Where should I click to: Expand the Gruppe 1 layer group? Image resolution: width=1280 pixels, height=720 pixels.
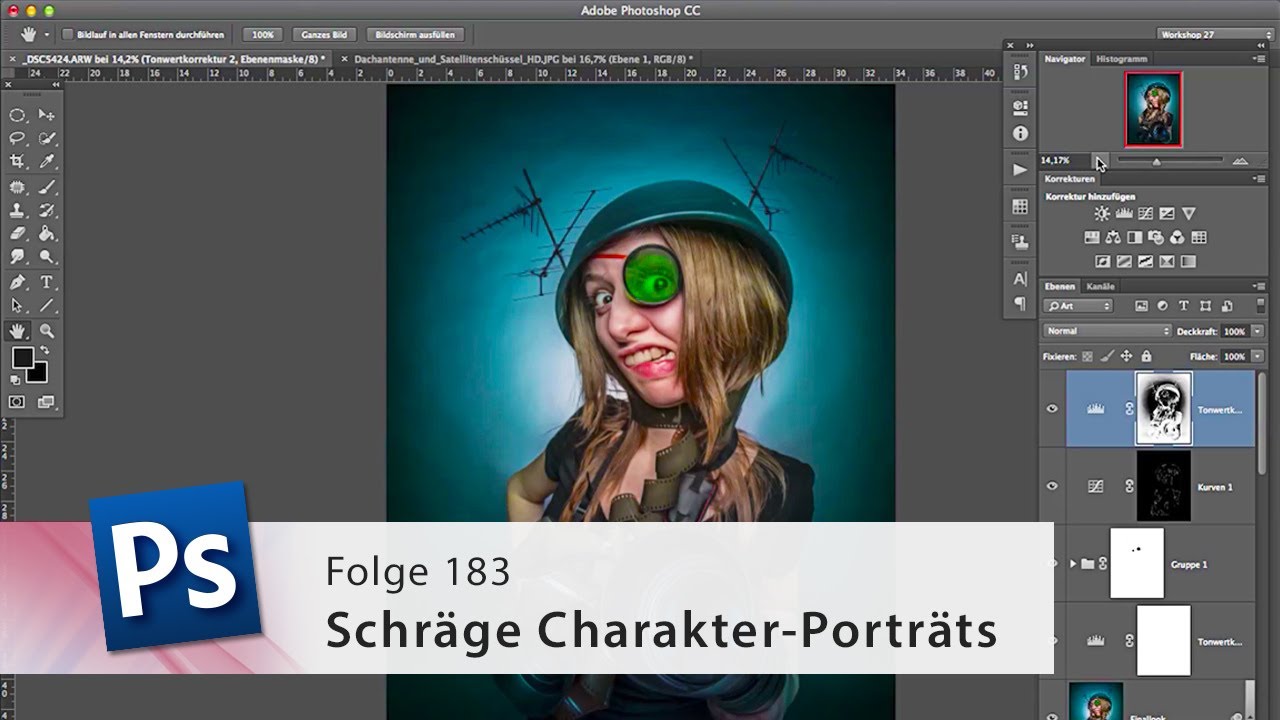tap(1073, 564)
